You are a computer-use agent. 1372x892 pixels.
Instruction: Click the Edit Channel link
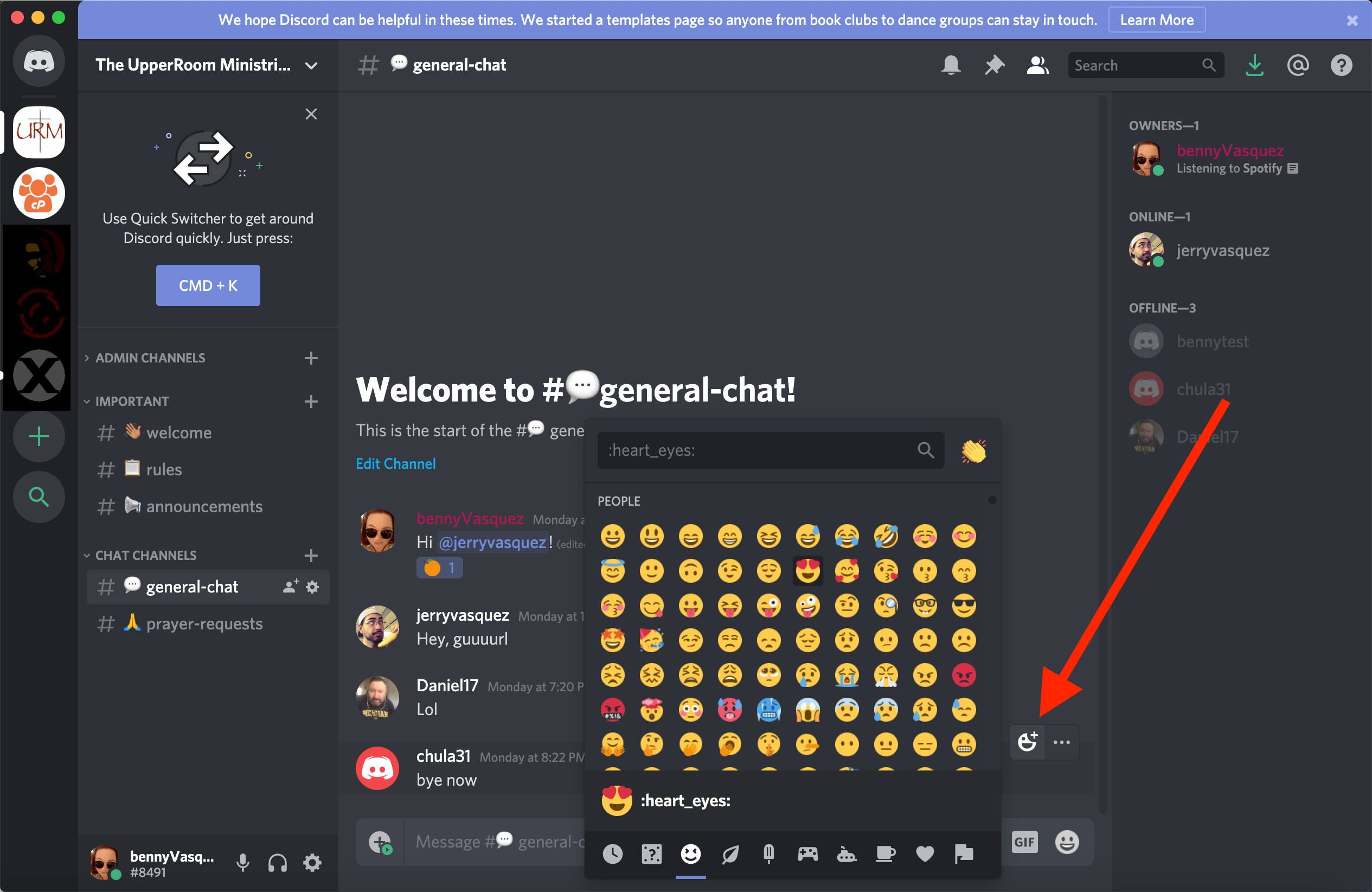(x=396, y=462)
